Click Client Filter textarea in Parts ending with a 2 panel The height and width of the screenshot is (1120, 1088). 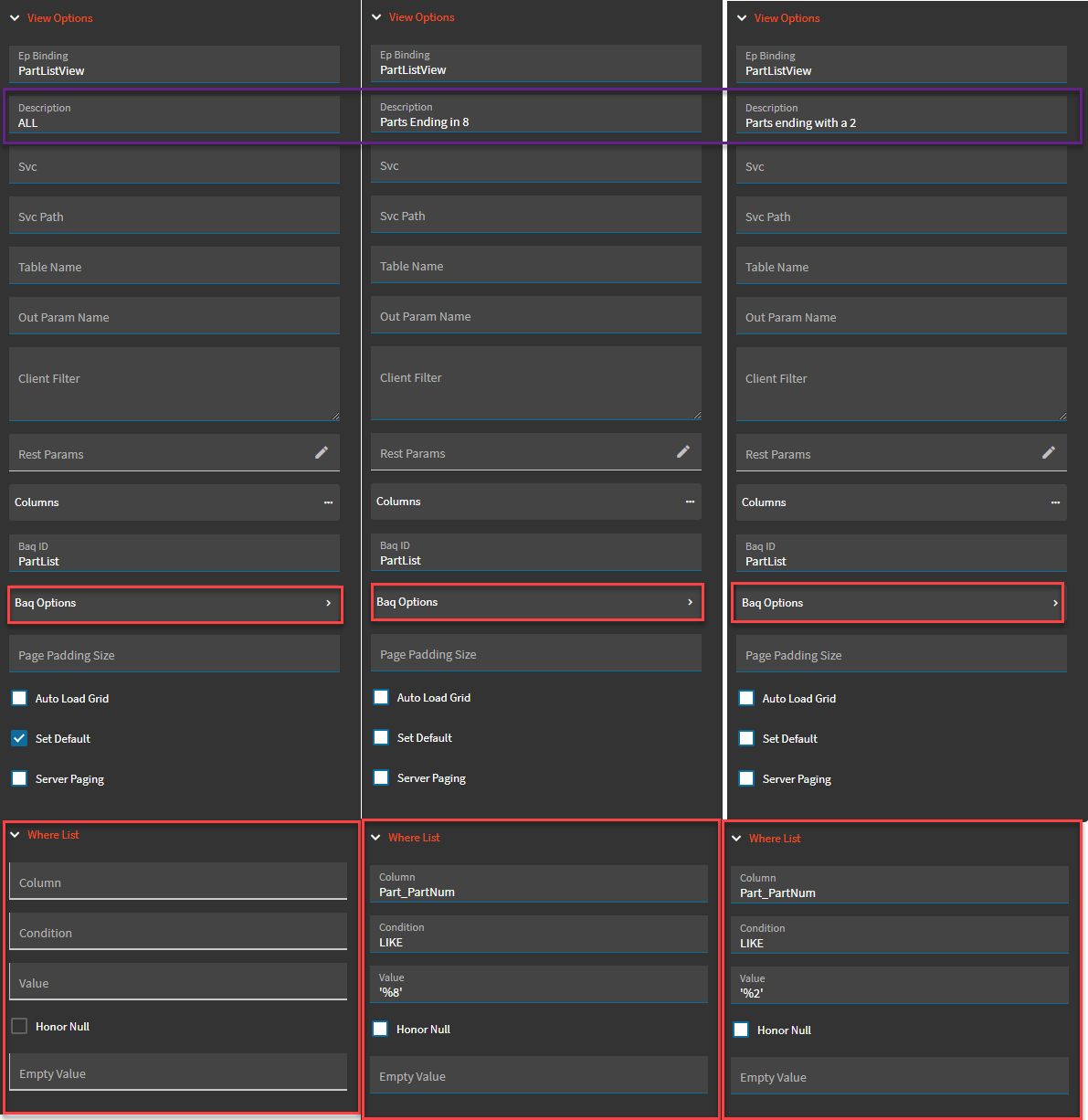[x=902, y=384]
